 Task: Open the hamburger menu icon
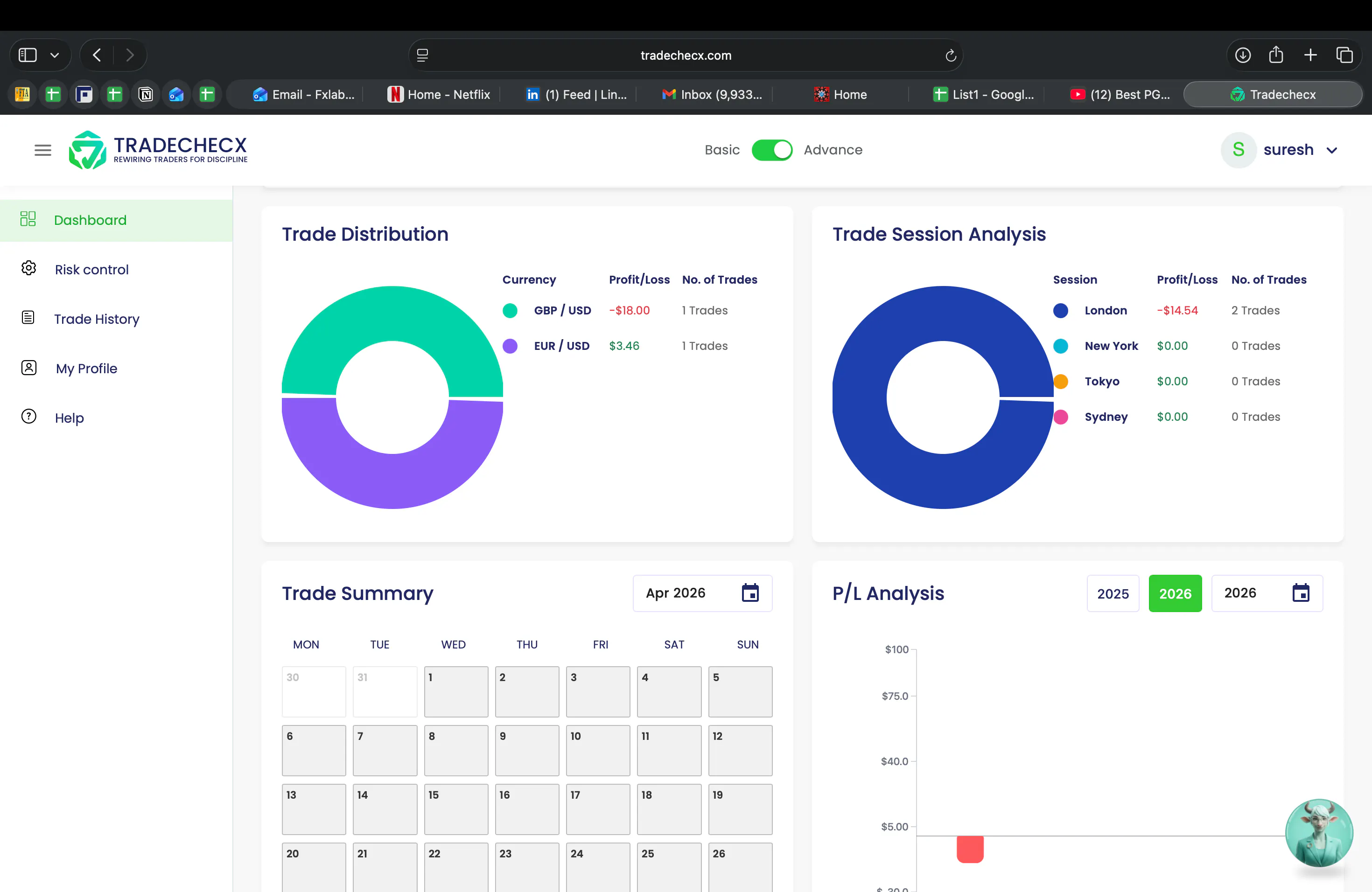(x=42, y=150)
